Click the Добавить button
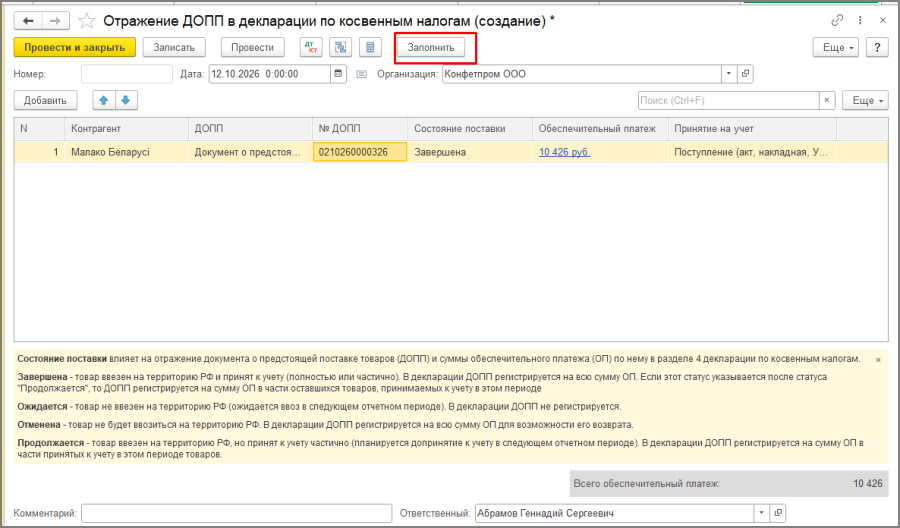Viewport: 900px width, 528px height. click(x=45, y=100)
